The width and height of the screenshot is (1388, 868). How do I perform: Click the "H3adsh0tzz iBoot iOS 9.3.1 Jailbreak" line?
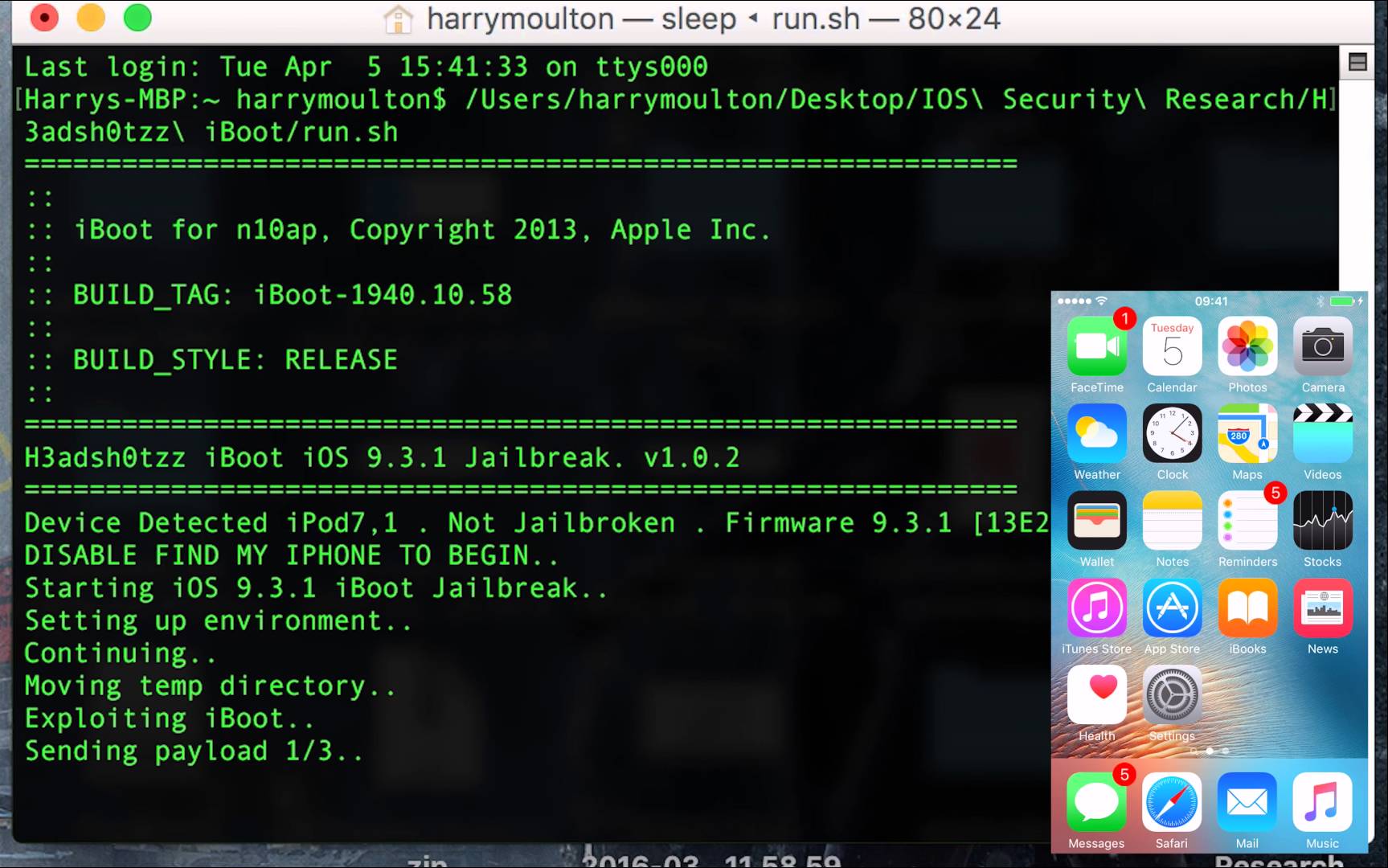click(382, 457)
